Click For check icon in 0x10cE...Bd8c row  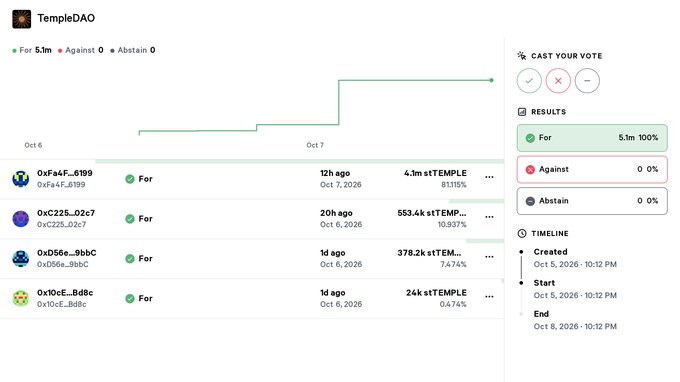pyautogui.click(x=130, y=299)
